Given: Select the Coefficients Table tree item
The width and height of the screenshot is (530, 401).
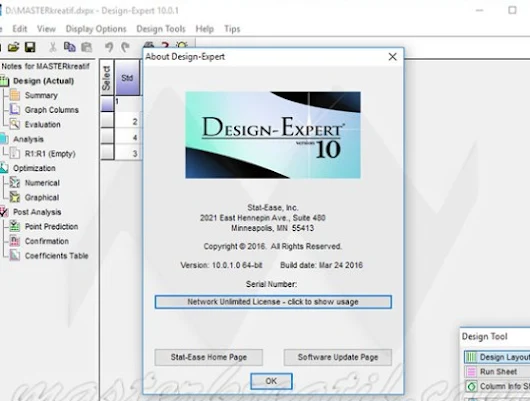Looking at the screenshot, I should pyautogui.click(x=56, y=256).
